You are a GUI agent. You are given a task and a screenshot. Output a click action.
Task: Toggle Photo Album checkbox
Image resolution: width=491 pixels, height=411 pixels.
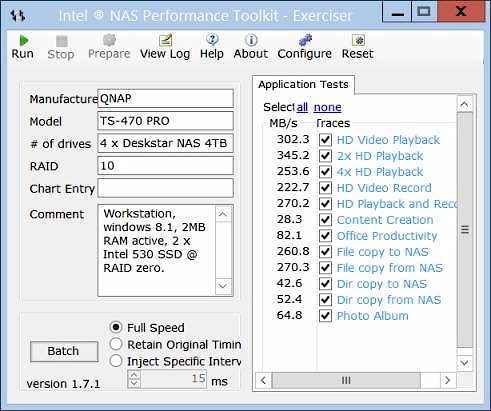pyautogui.click(x=325, y=316)
